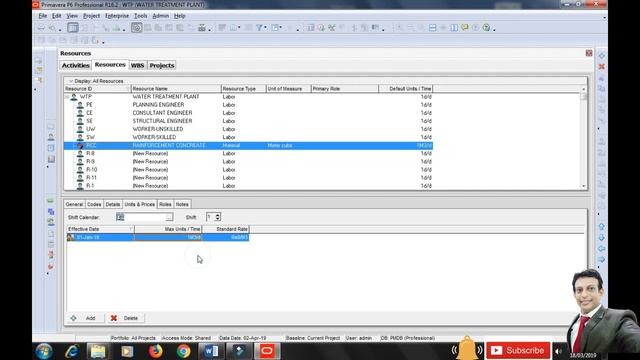Image resolution: width=640 pixels, height=360 pixels.
Task: Click the Move Left arrow in the right command bar
Action: 602,249
